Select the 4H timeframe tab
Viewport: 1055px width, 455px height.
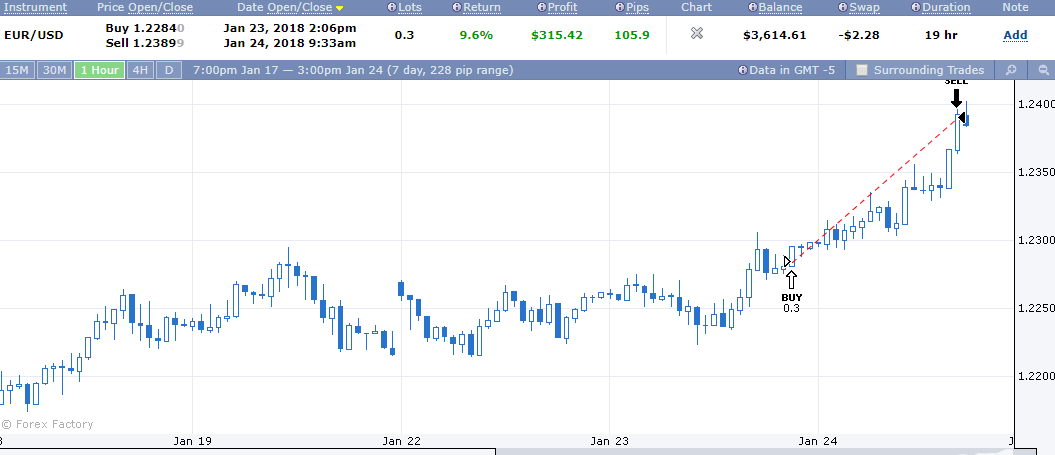click(x=140, y=70)
